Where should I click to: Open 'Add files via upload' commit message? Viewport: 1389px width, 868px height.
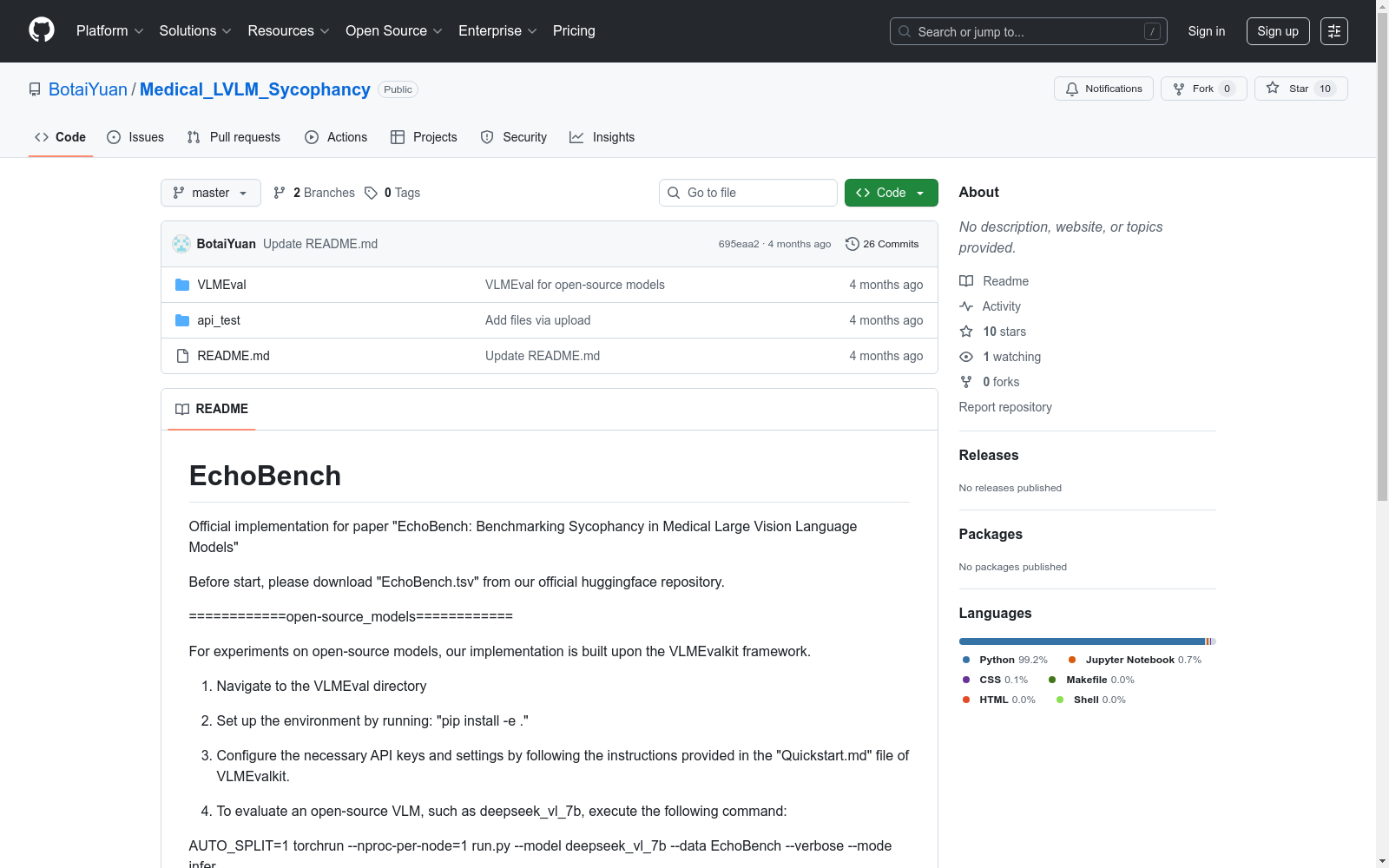pos(538,320)
